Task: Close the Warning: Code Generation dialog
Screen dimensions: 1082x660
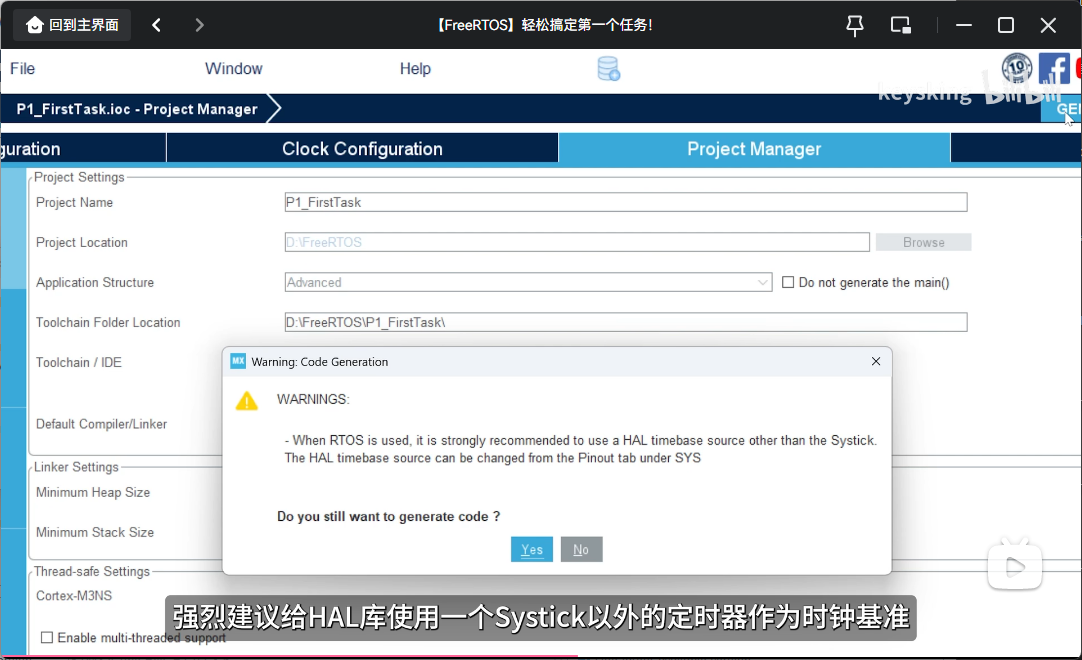Action: pyautogui.click(x=876, y=362)
